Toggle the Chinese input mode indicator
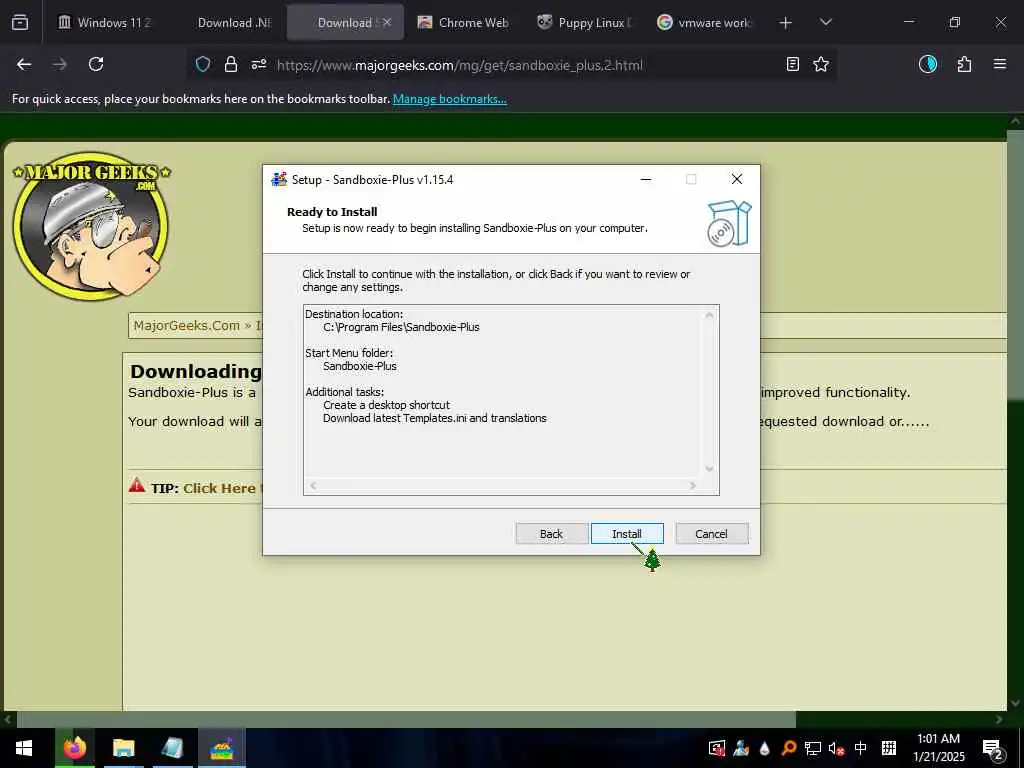This screenshot has width=1024, height=768. click(x=860, y=748)
